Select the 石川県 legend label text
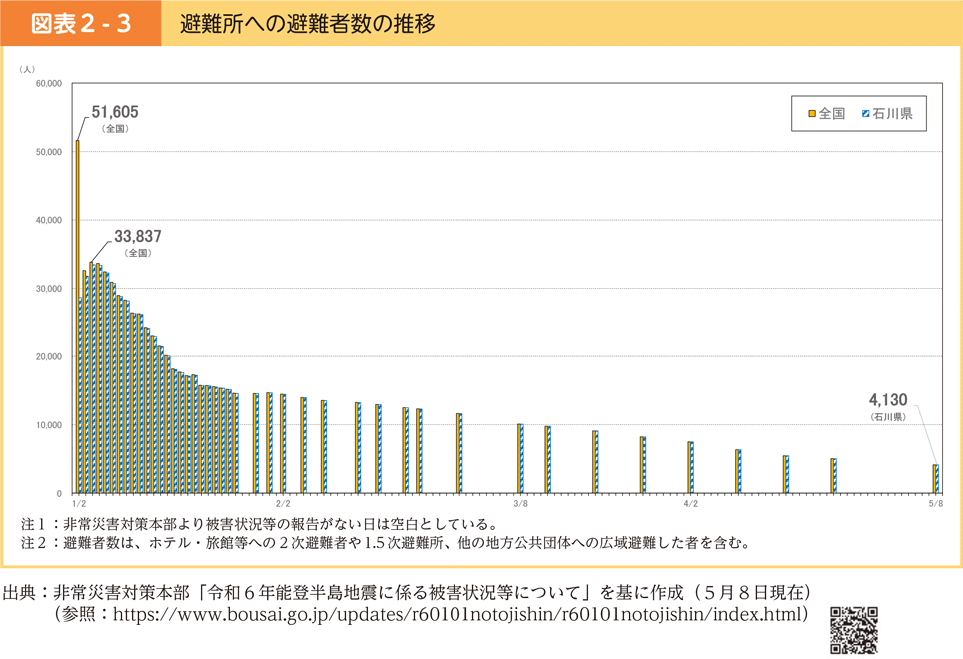Viewport: 963px width, 659px height. [x=892, y=114]
